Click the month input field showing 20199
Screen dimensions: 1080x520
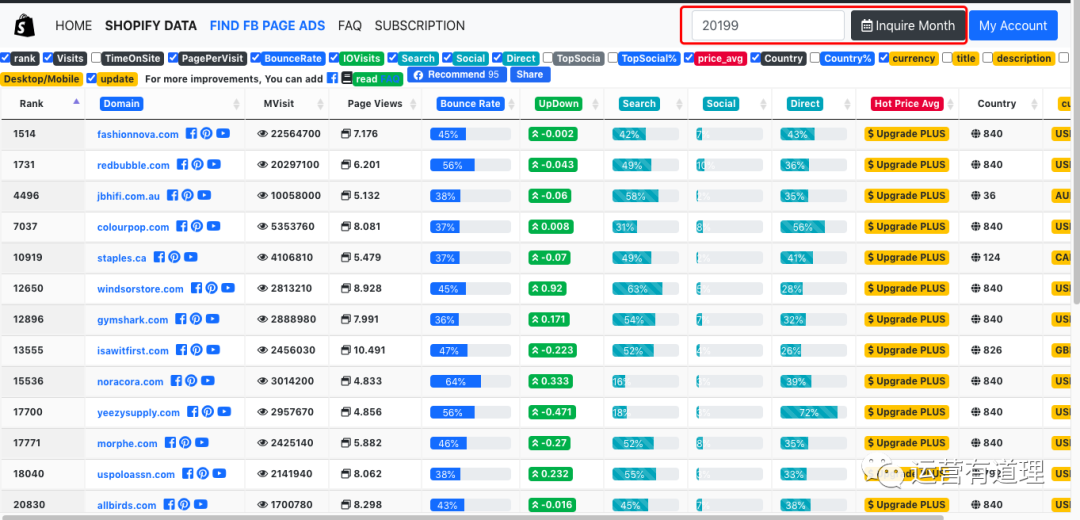[767, 26]
